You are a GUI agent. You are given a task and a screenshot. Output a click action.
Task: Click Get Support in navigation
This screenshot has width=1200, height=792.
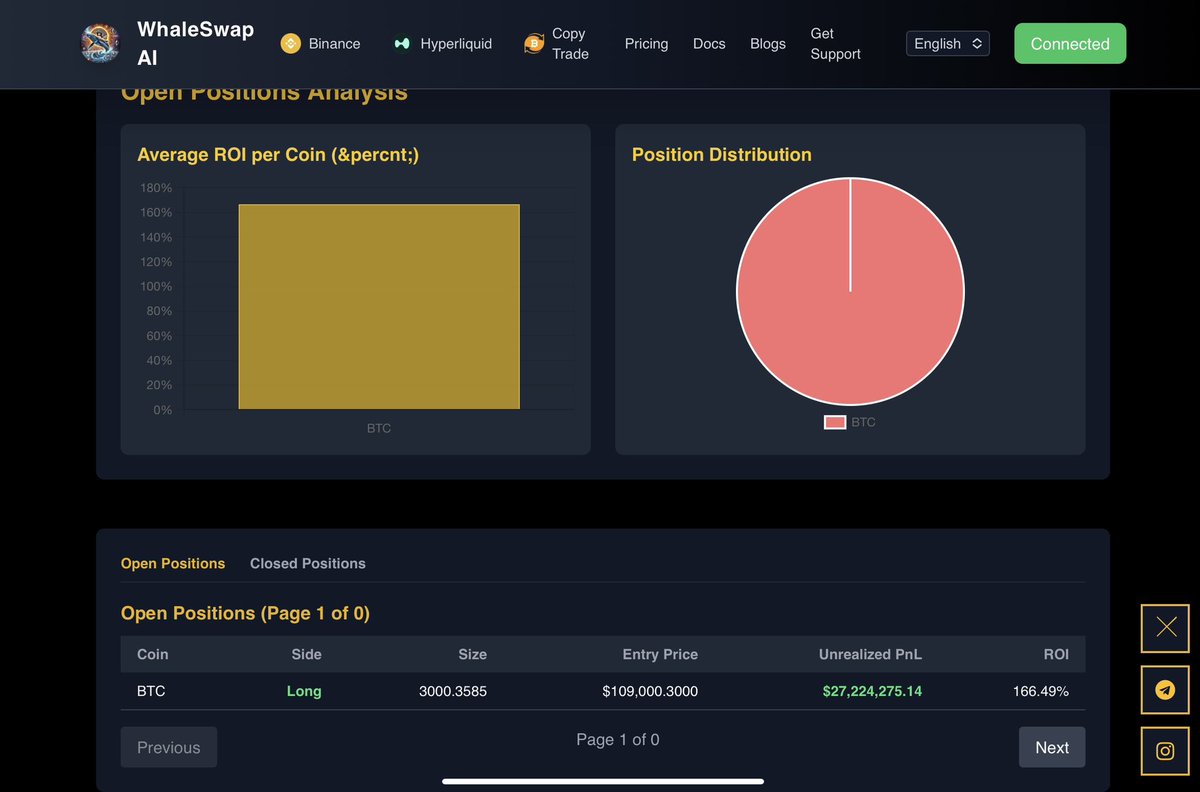pos(835,43)
